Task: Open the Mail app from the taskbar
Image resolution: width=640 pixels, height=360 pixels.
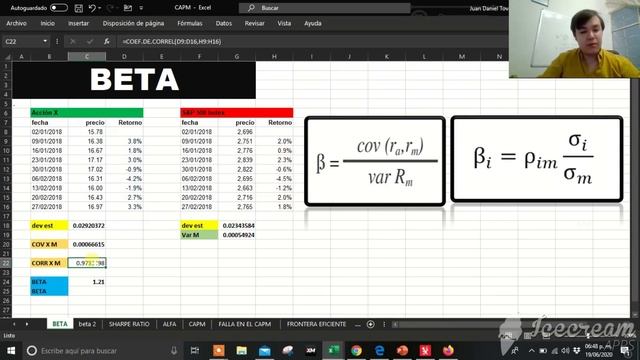Action: pyautogui.click(x=264, y=351)
